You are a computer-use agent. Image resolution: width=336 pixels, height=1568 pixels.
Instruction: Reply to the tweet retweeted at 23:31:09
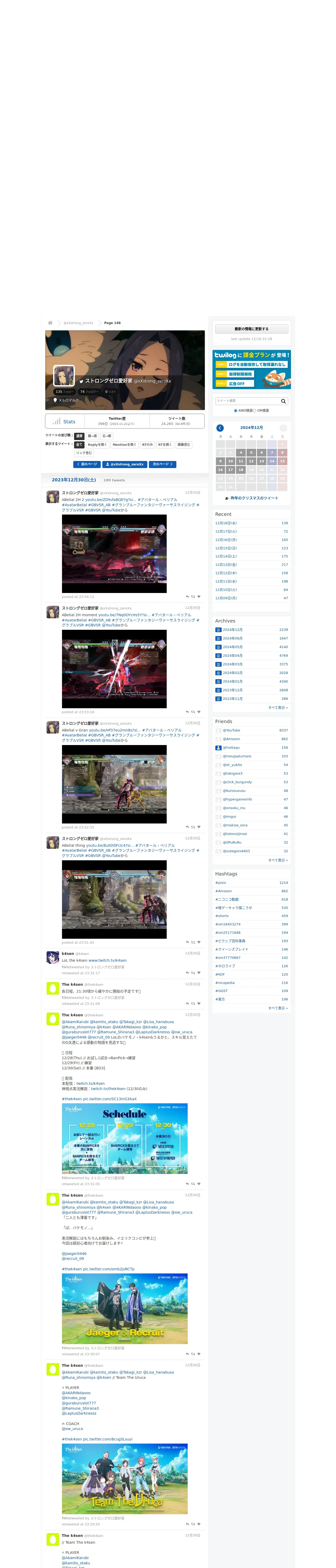(x=187, y=1004)
